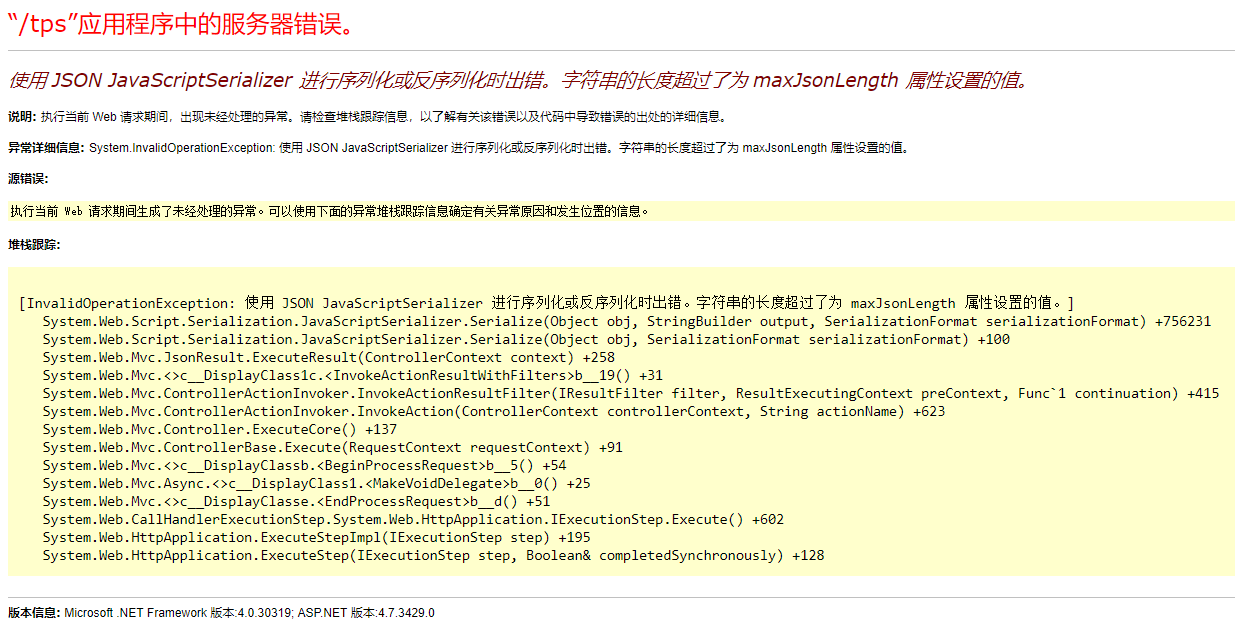The image size is (1235, 640).
Task: Click the InvokeActionResultFilter stack trace line
Action: (x=631, y=394)
